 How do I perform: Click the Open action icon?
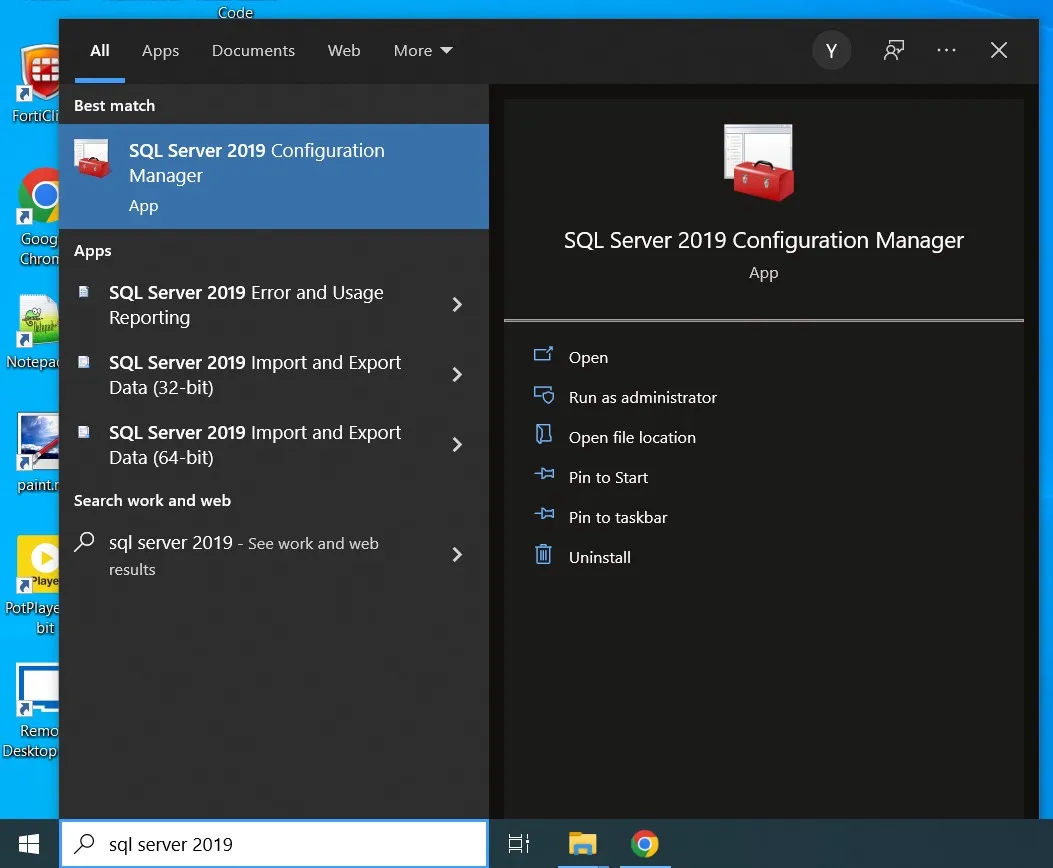[543, 354]
